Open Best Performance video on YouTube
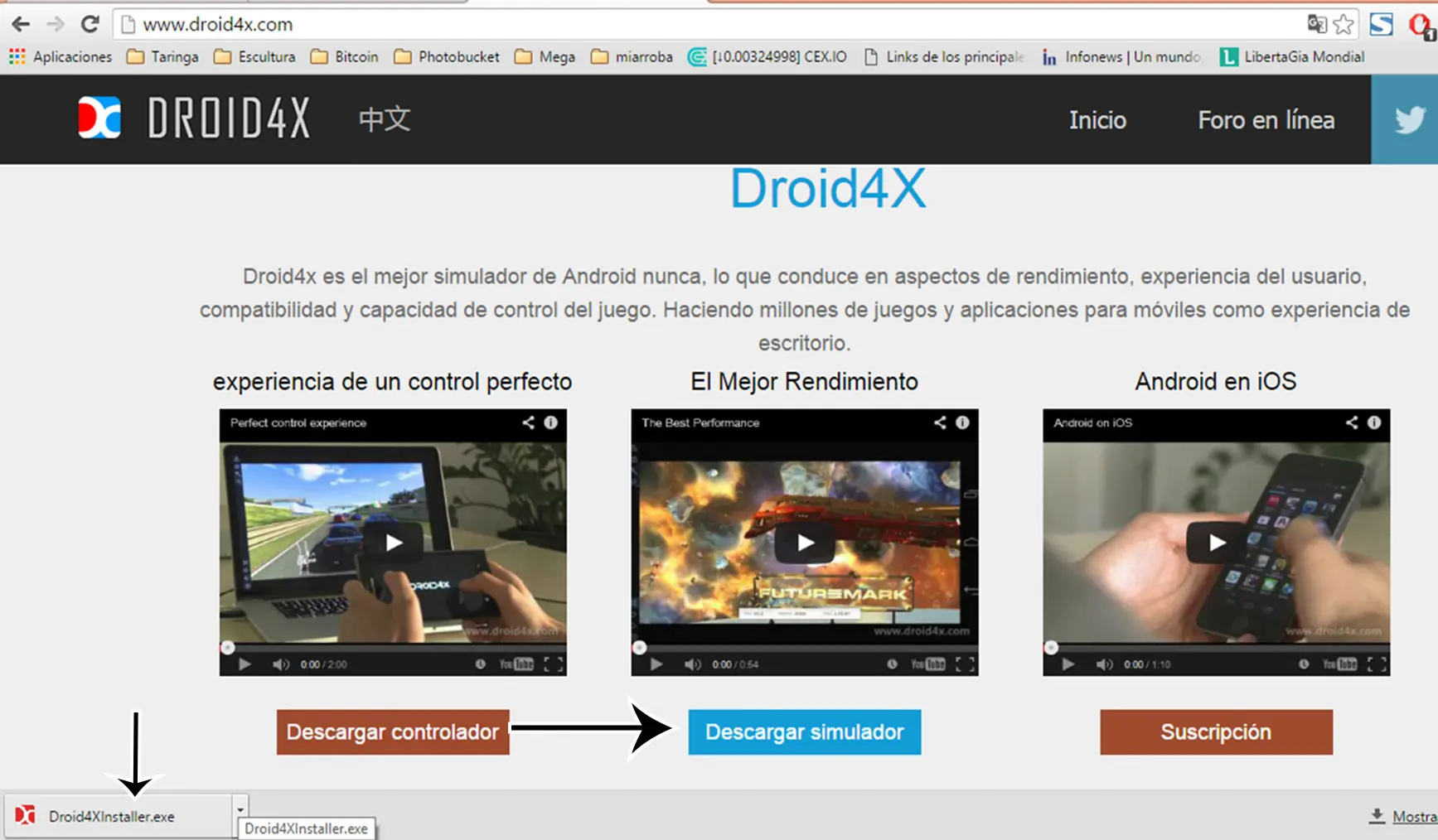1438x840 pixels. coord(928,664)
